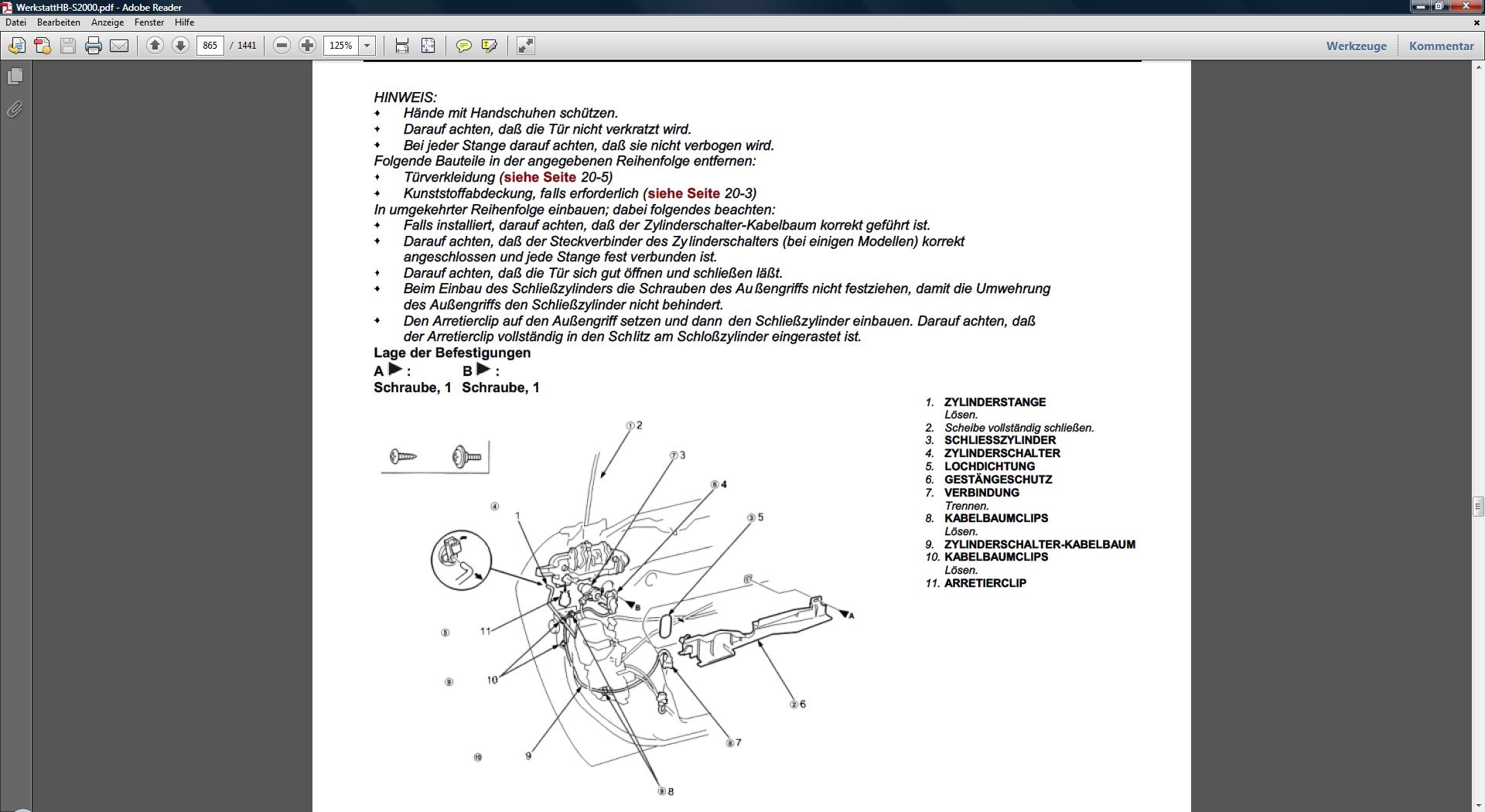Open the page thumbnails side panel
Screen dimensions: 1485x812
(x=15, y=77)
